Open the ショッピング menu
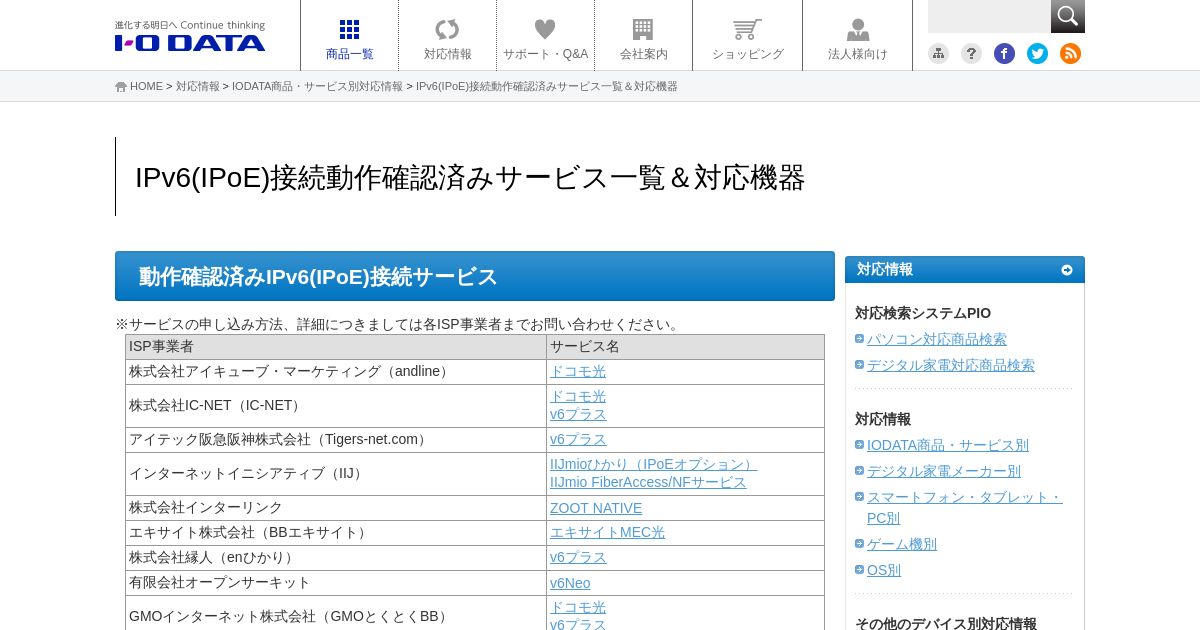Screen dimensions: 1200x630 [748, 36]
